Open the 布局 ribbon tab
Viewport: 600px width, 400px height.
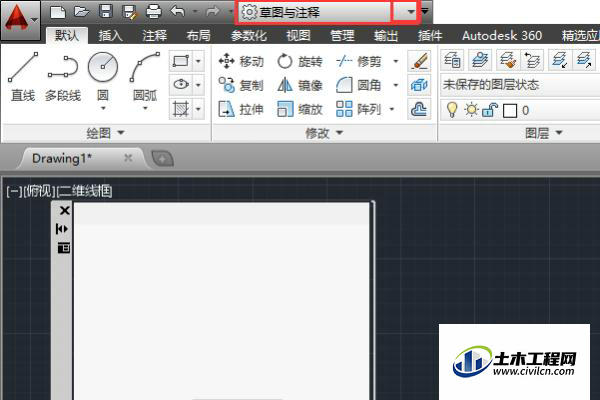[x=198, y=36]
